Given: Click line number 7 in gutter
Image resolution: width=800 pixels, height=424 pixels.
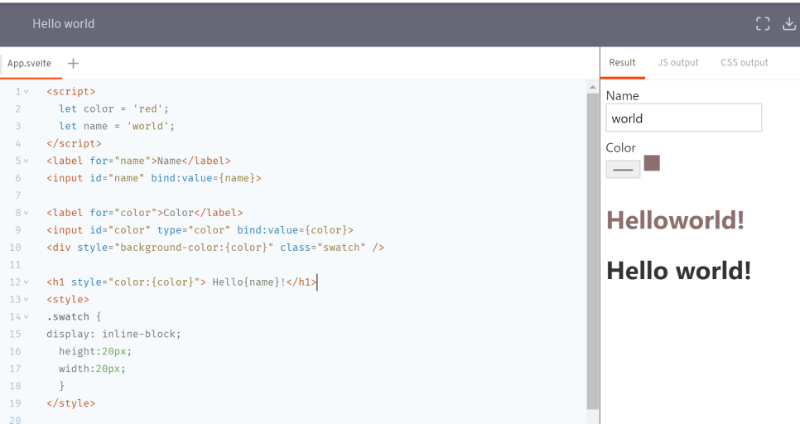Looking at the screenshot, I should click(x=18, y=196).
